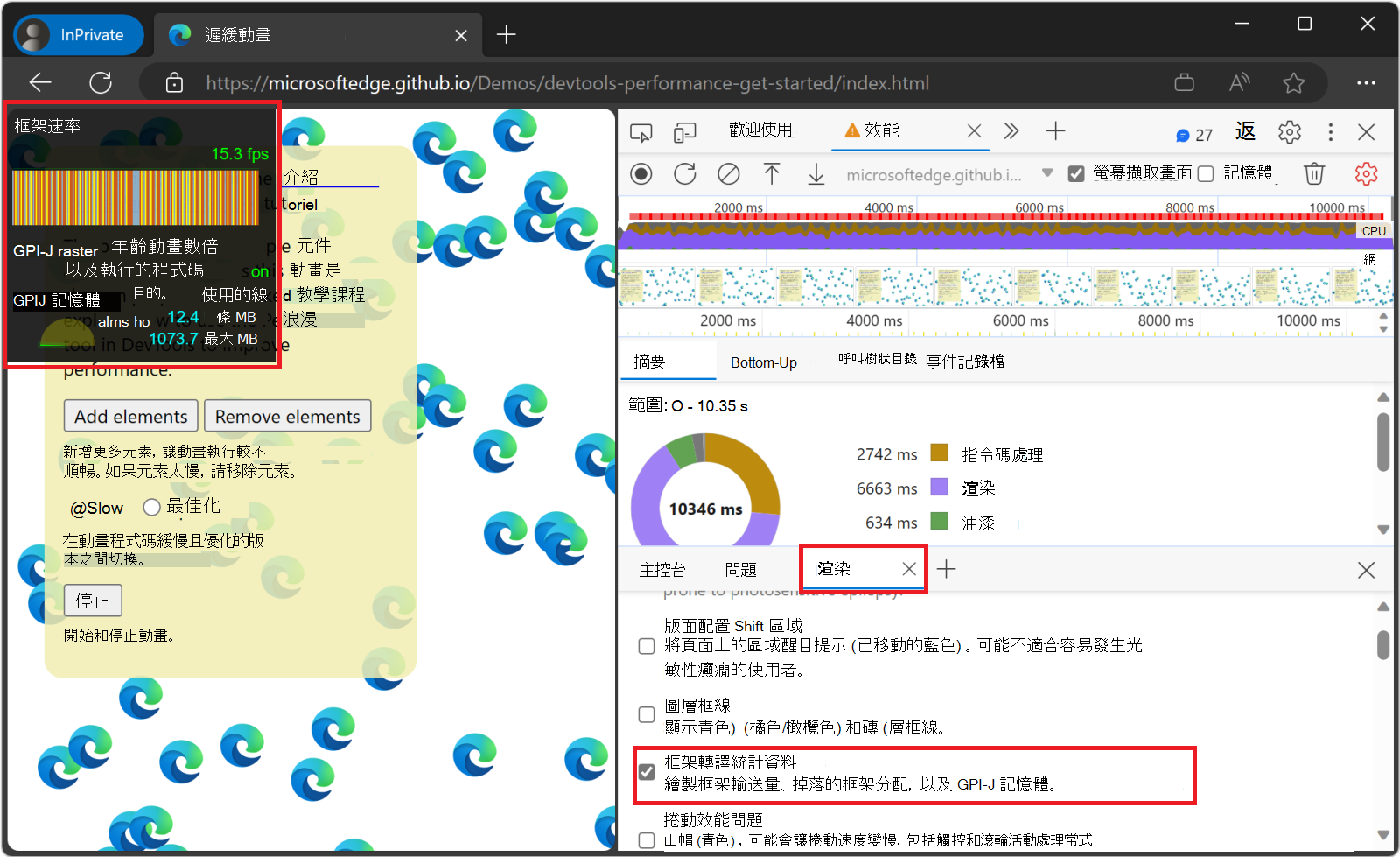
Task: Show more DevTools tabs chevron
Action: click(1011, 131)
